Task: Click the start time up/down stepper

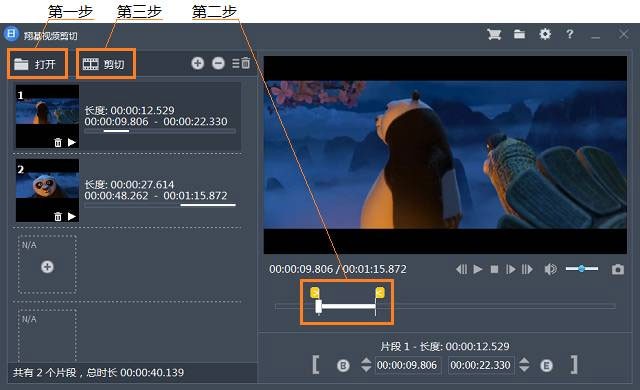Action: [366, 365]
